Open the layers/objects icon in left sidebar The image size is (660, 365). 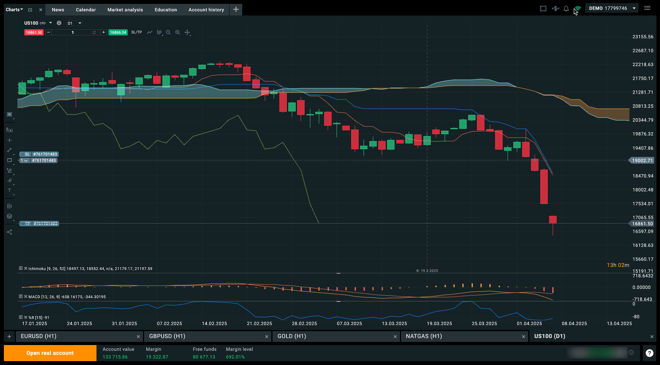tap(9, 216)
